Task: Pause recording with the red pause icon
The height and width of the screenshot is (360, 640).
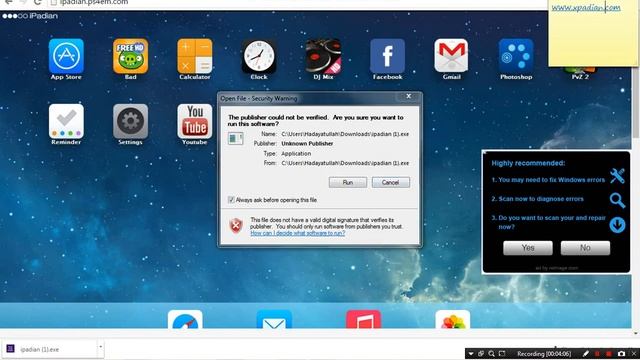Action: (597, 353)
